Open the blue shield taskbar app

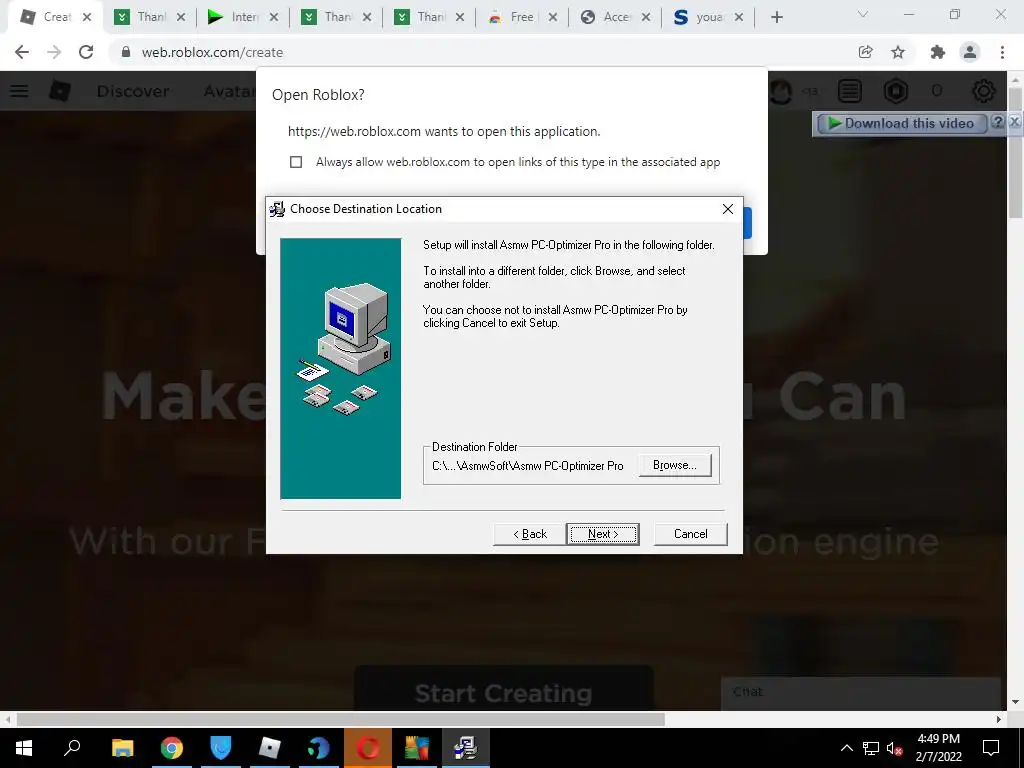point(221,748)
